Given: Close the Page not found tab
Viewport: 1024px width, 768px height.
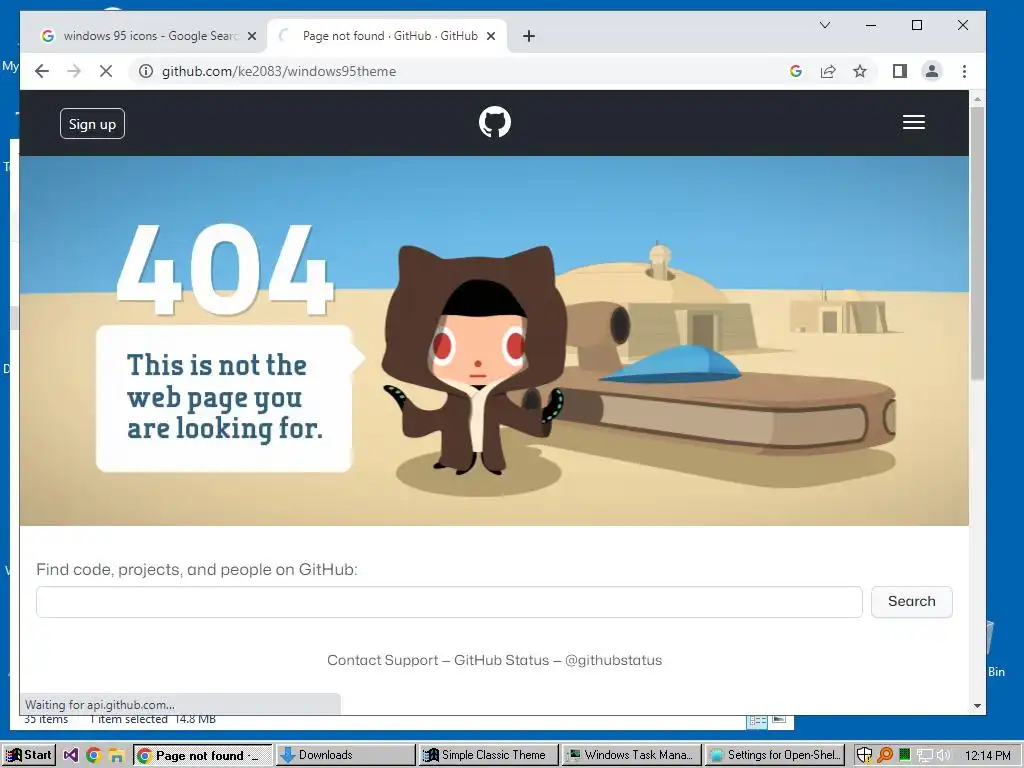Looking at the screenshot, I should tap(491, 36).
